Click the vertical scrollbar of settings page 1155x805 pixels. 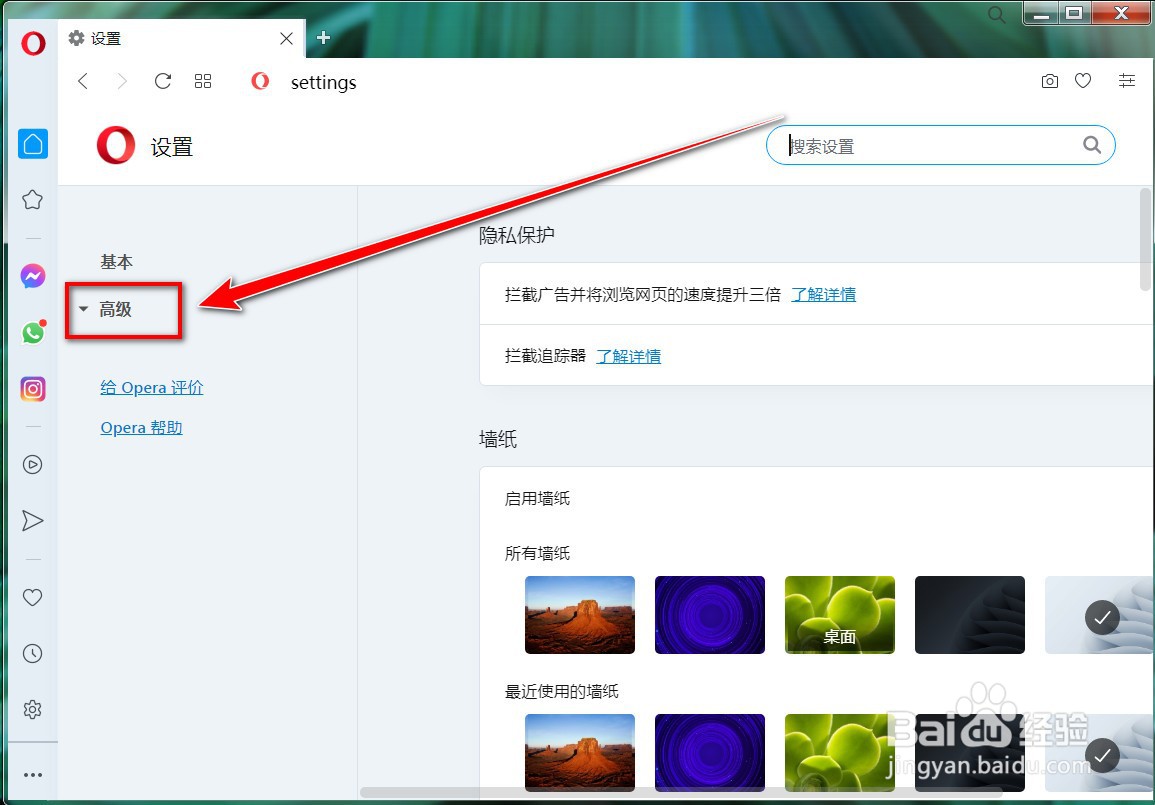point(1145,239)
